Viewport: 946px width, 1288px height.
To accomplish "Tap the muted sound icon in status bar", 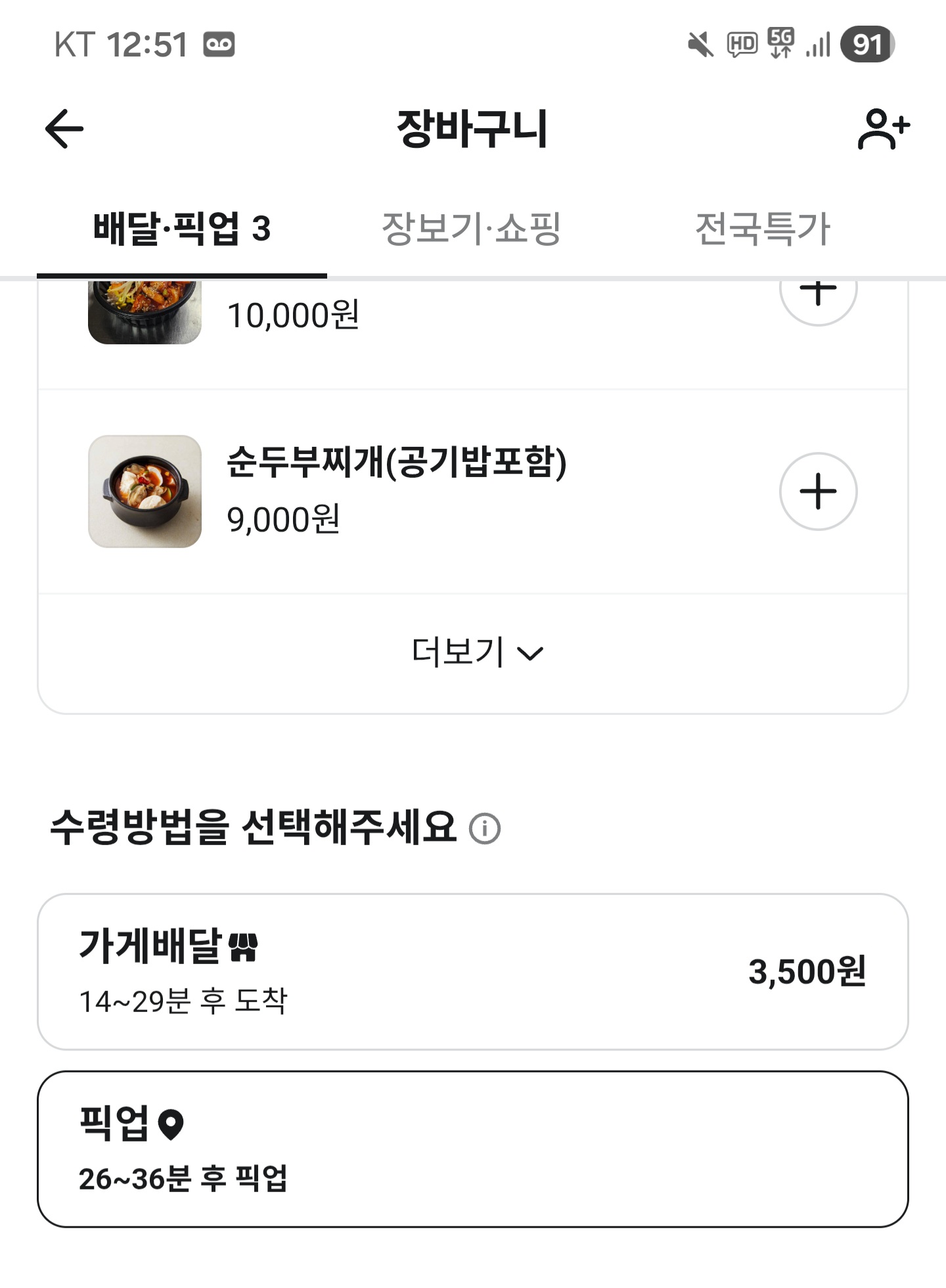I will tap(700, 45).
